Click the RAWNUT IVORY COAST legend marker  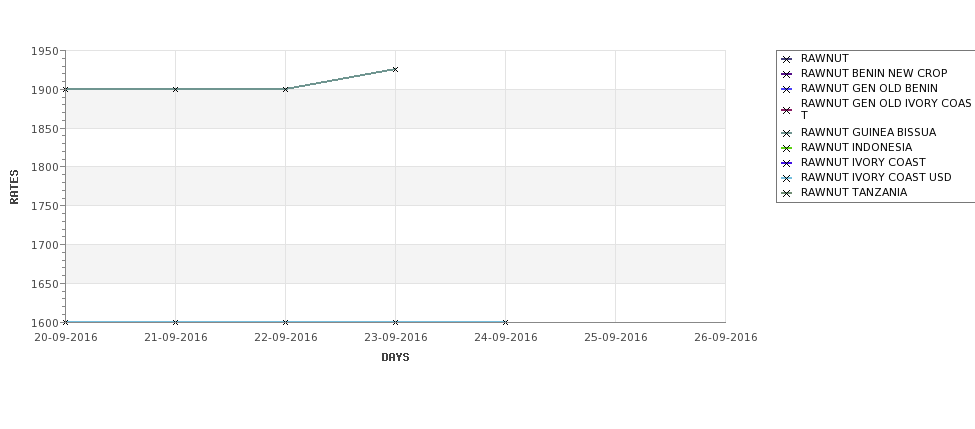pos(787,163)
